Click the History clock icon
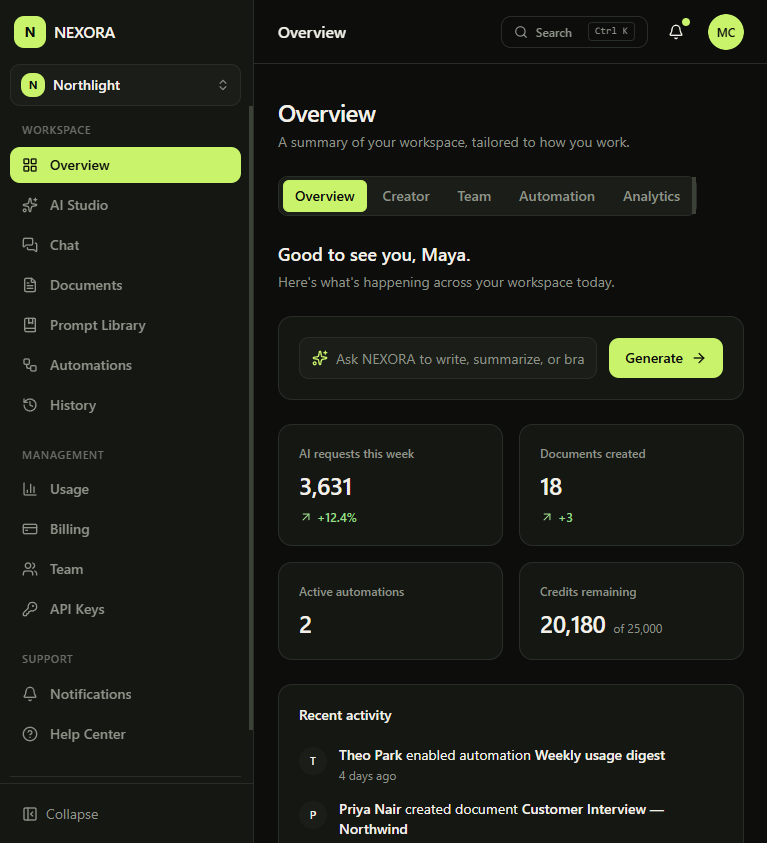The width and height of the screenshot is (767, 843). coord(30,405)
